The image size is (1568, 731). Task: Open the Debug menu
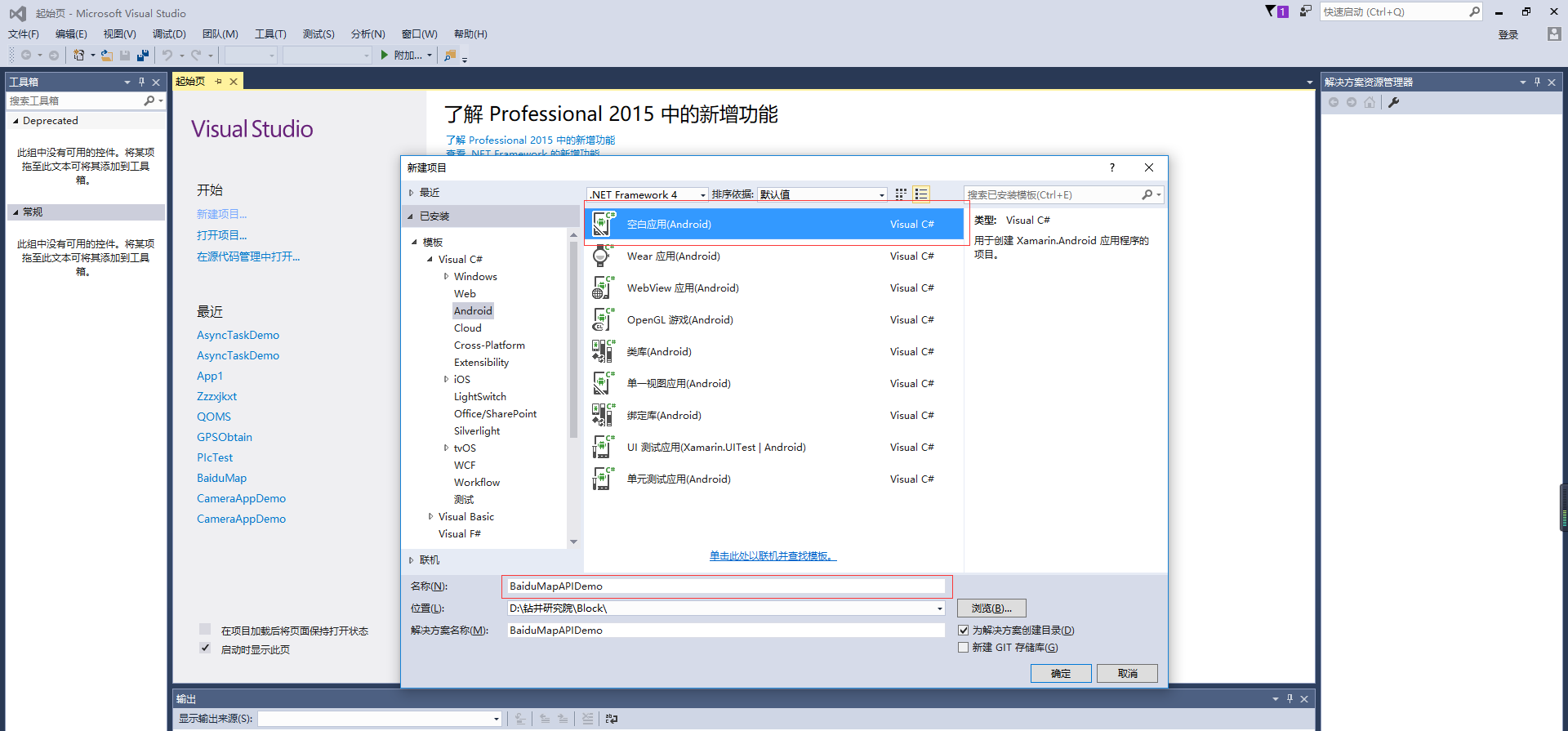click(169, 33)
